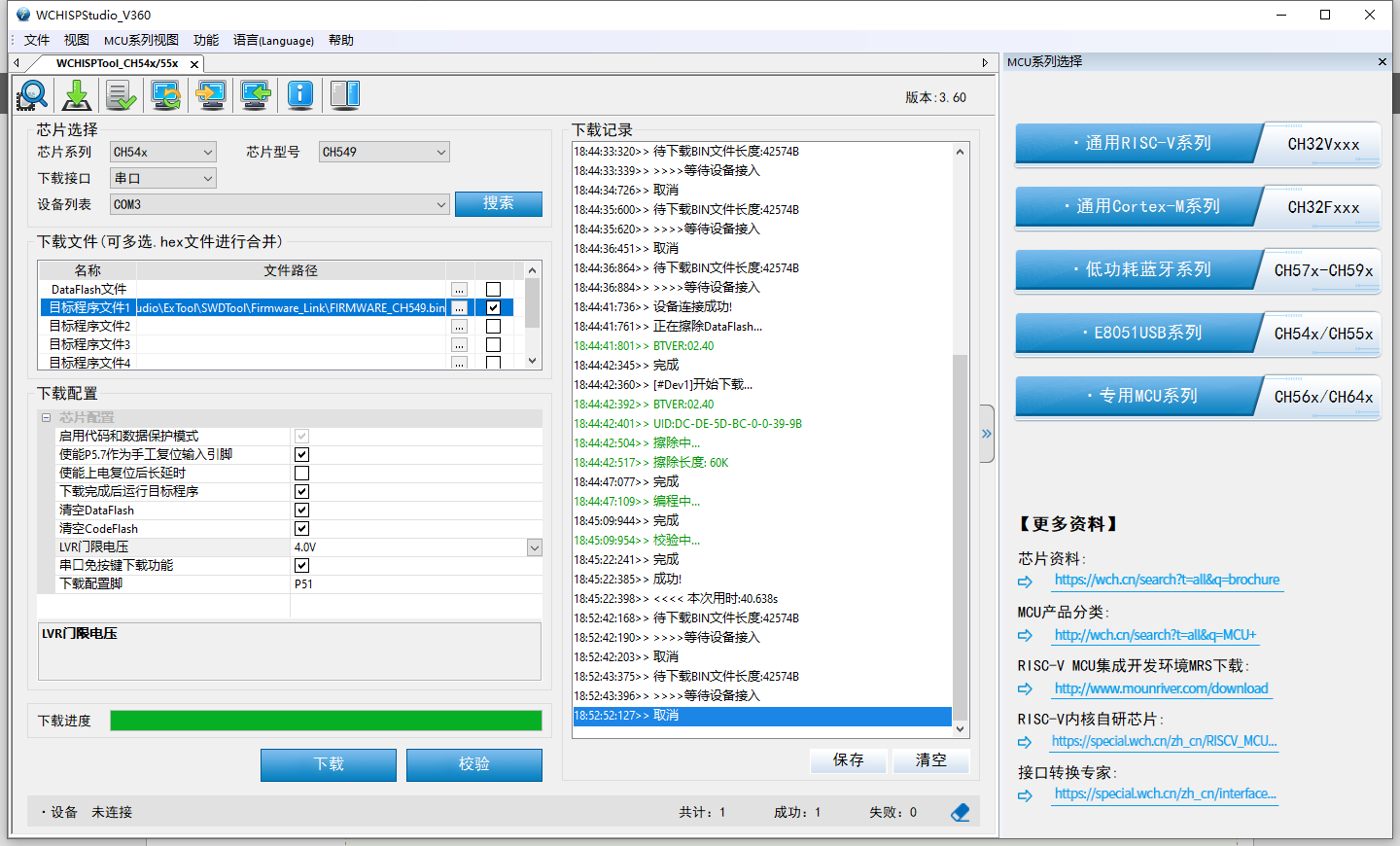Click the eraser icon in status bar

coord(961,812)
